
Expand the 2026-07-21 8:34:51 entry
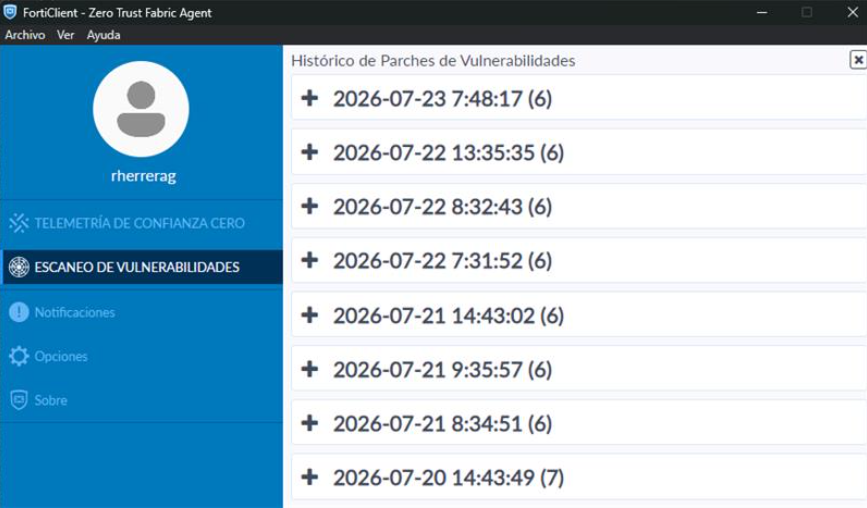pyautogui.click(x=310, y=423)
